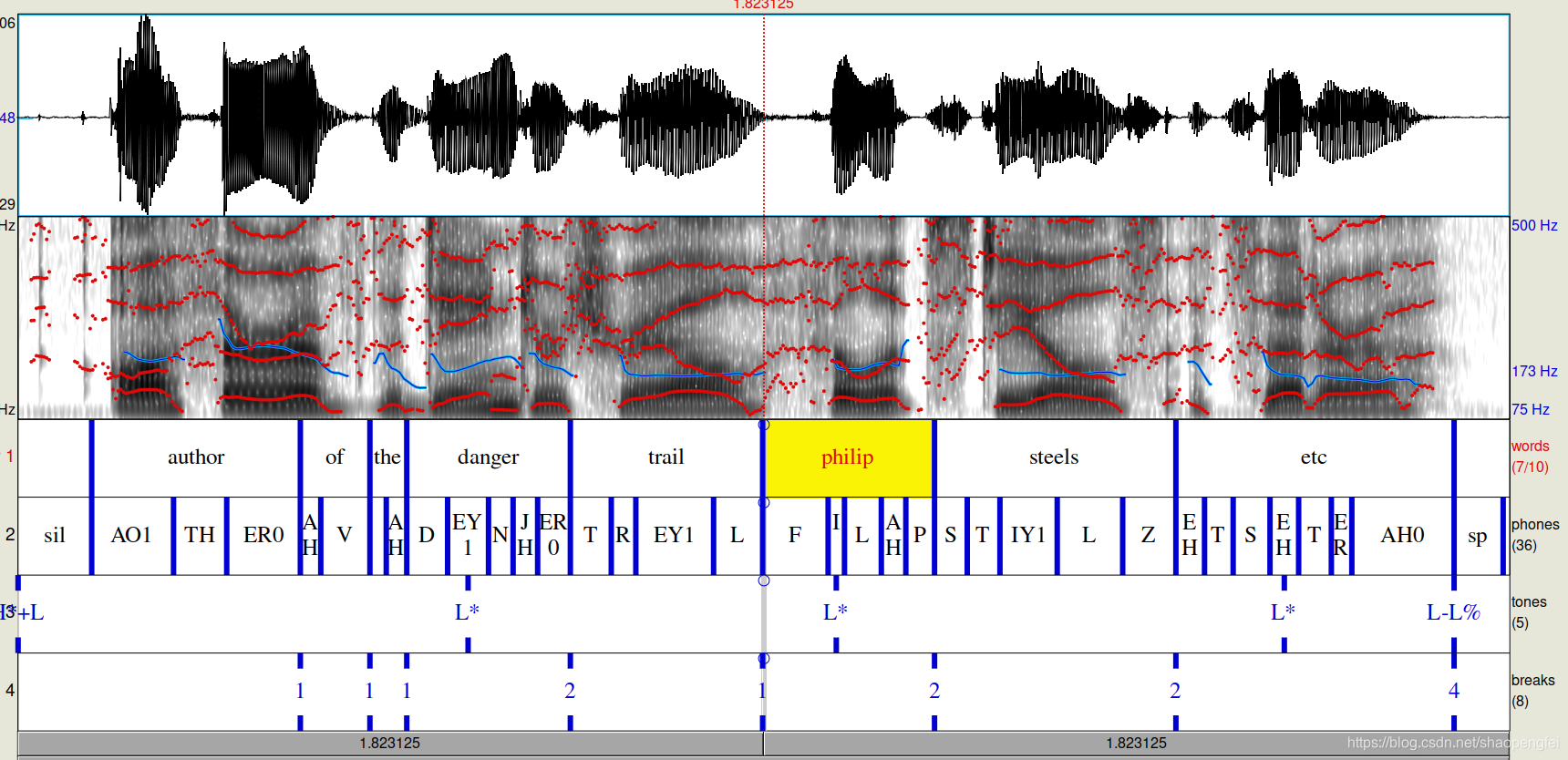The height and width of the screenshot is (760, 1568).
Task: Select the 'etc' word interval
Action: 1313,457
